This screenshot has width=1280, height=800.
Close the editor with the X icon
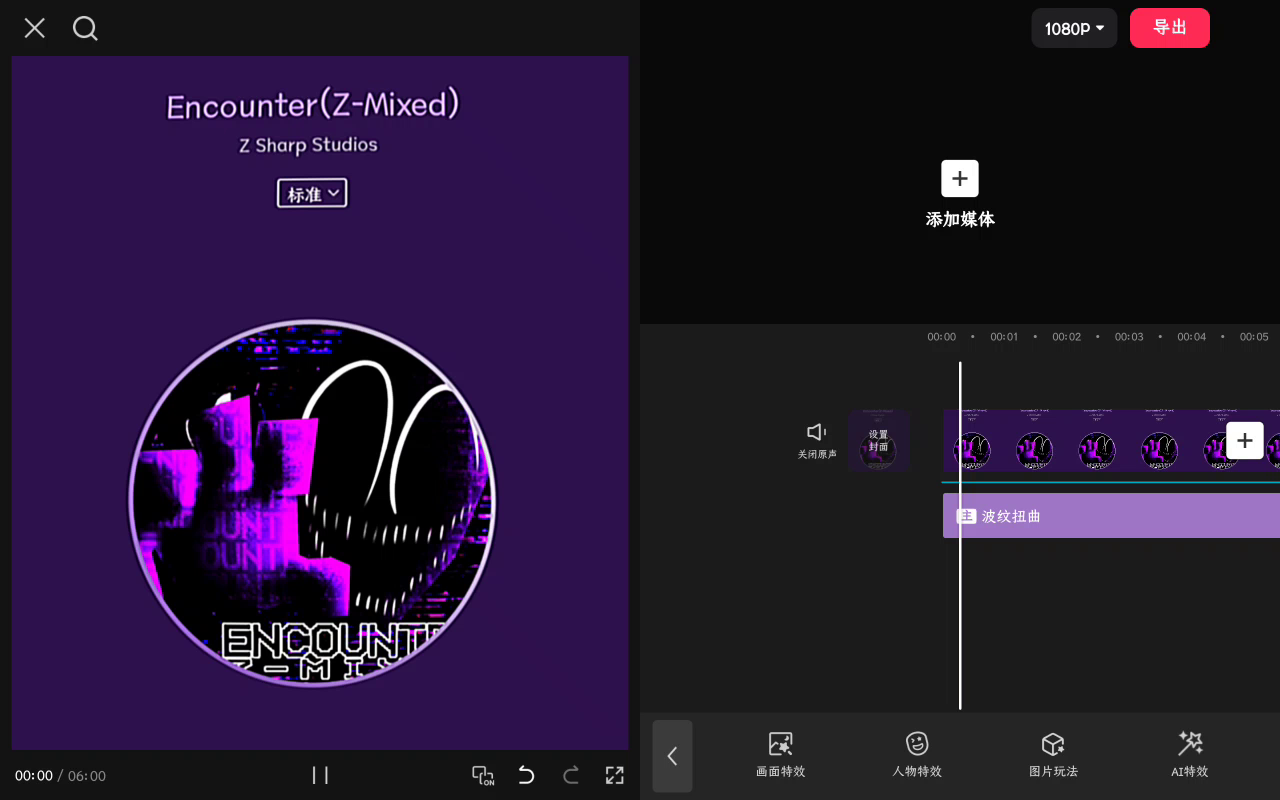click(x=35, y=28)
